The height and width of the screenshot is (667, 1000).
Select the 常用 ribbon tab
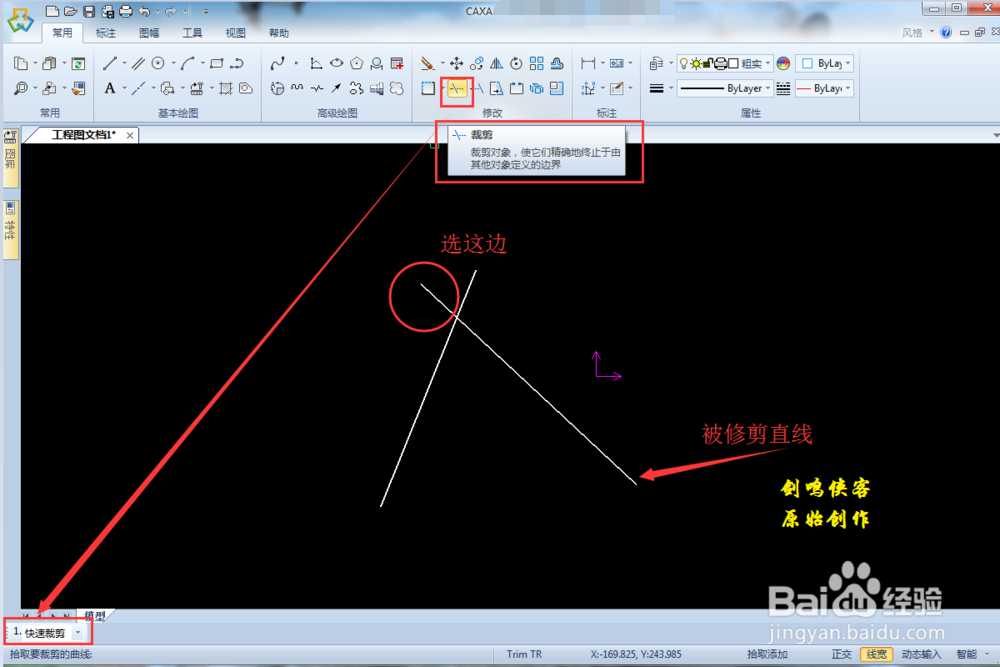[62, 33]
